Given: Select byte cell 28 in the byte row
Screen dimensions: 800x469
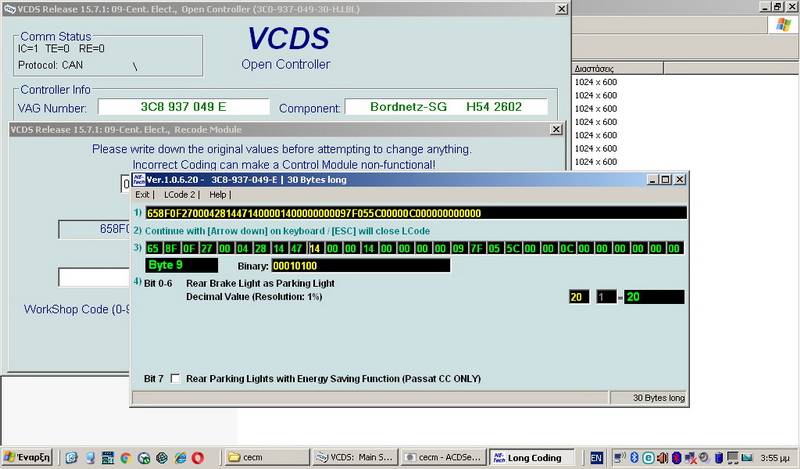Looking at the screenshot, I should [261, 249].
